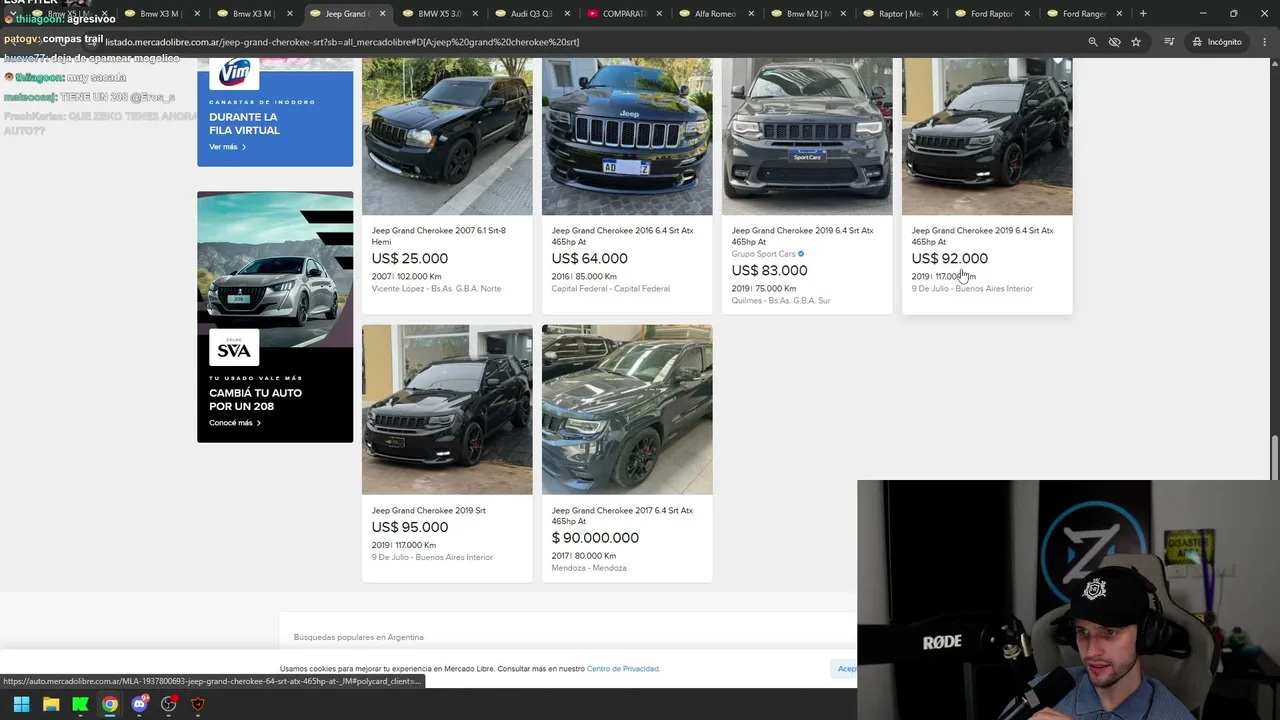Open OBS Studio from taskbar

point(169,704)
